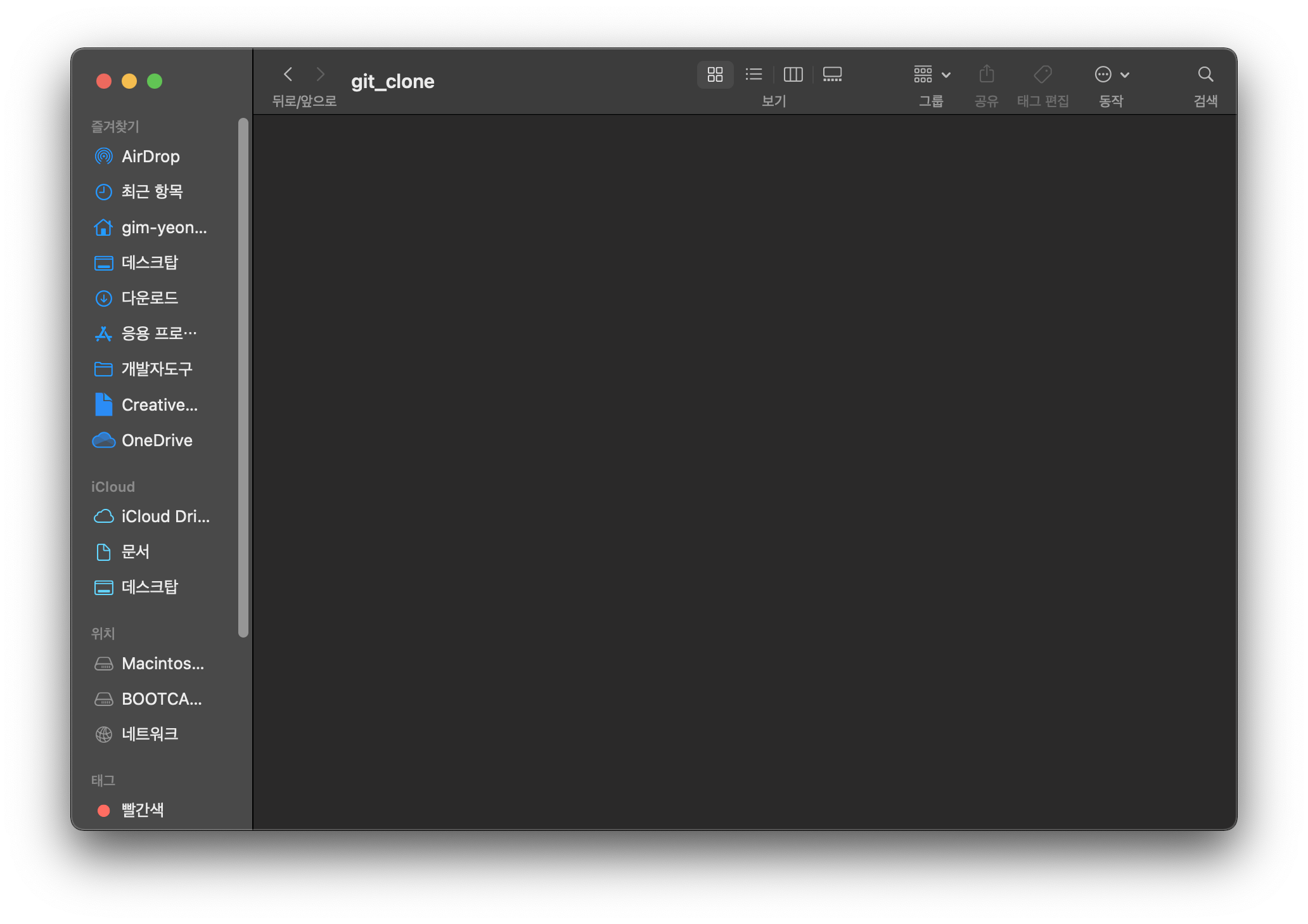Navigate forward with 앞으로 button
This screenshot has height=924, width=1308.
(x=321, y=74)
